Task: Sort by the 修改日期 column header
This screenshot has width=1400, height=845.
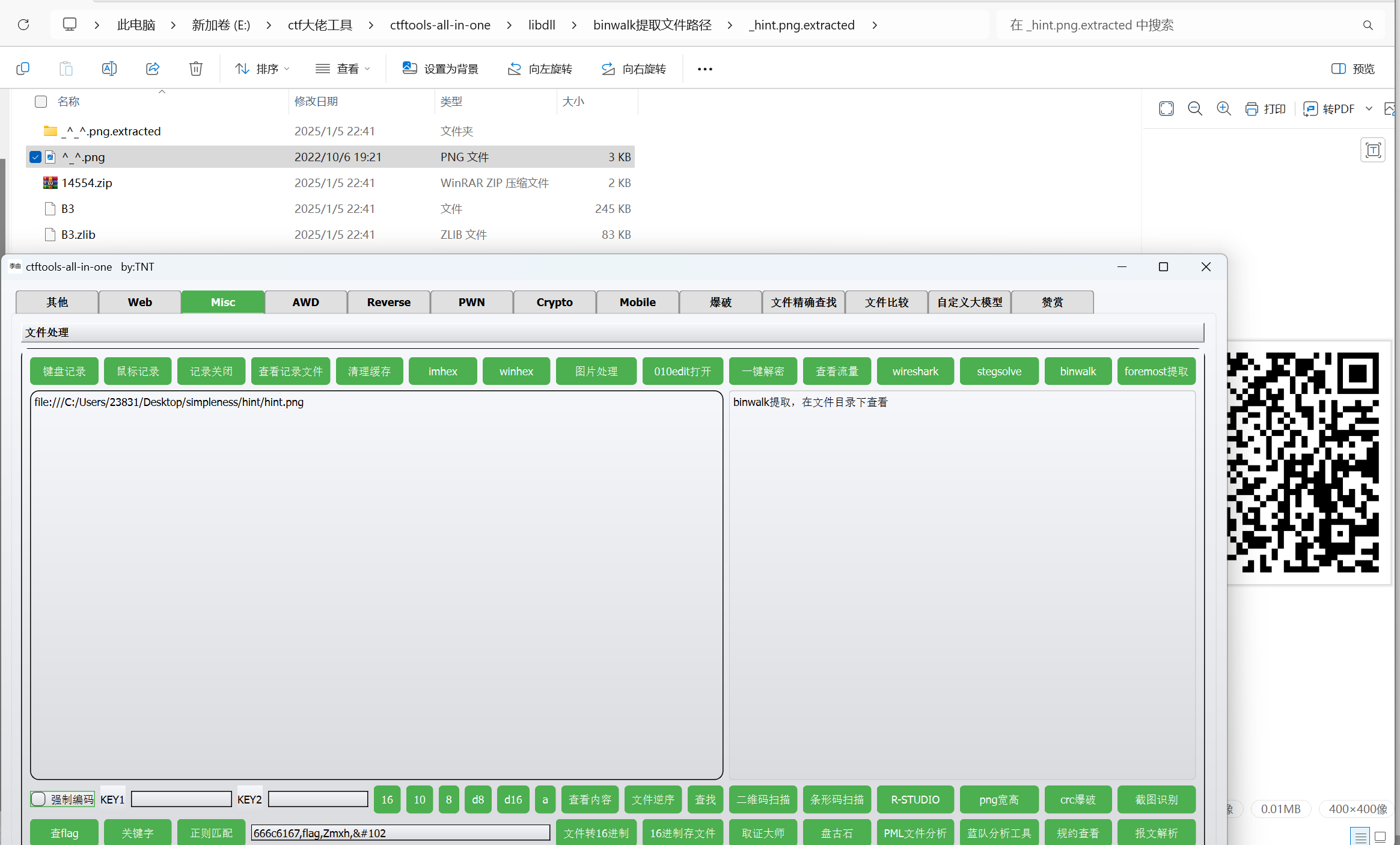Action: coord(316,102)
